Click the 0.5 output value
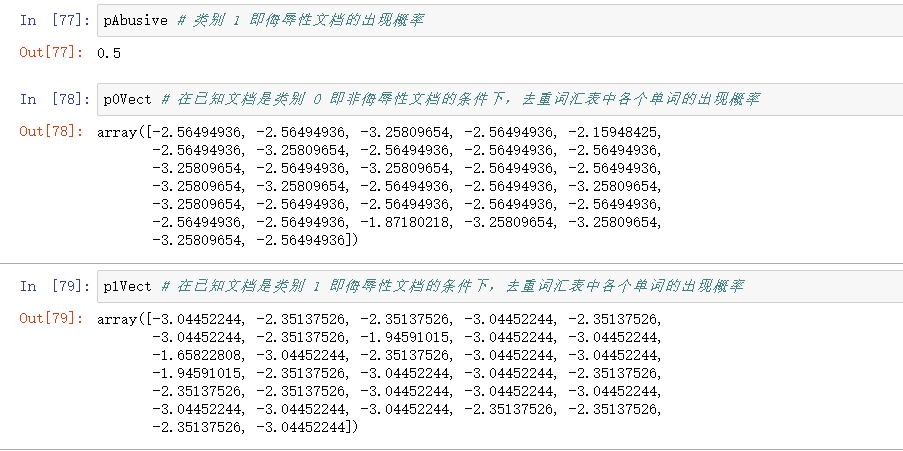The height and width of the screenshot is (451, 903). point(109,54)
